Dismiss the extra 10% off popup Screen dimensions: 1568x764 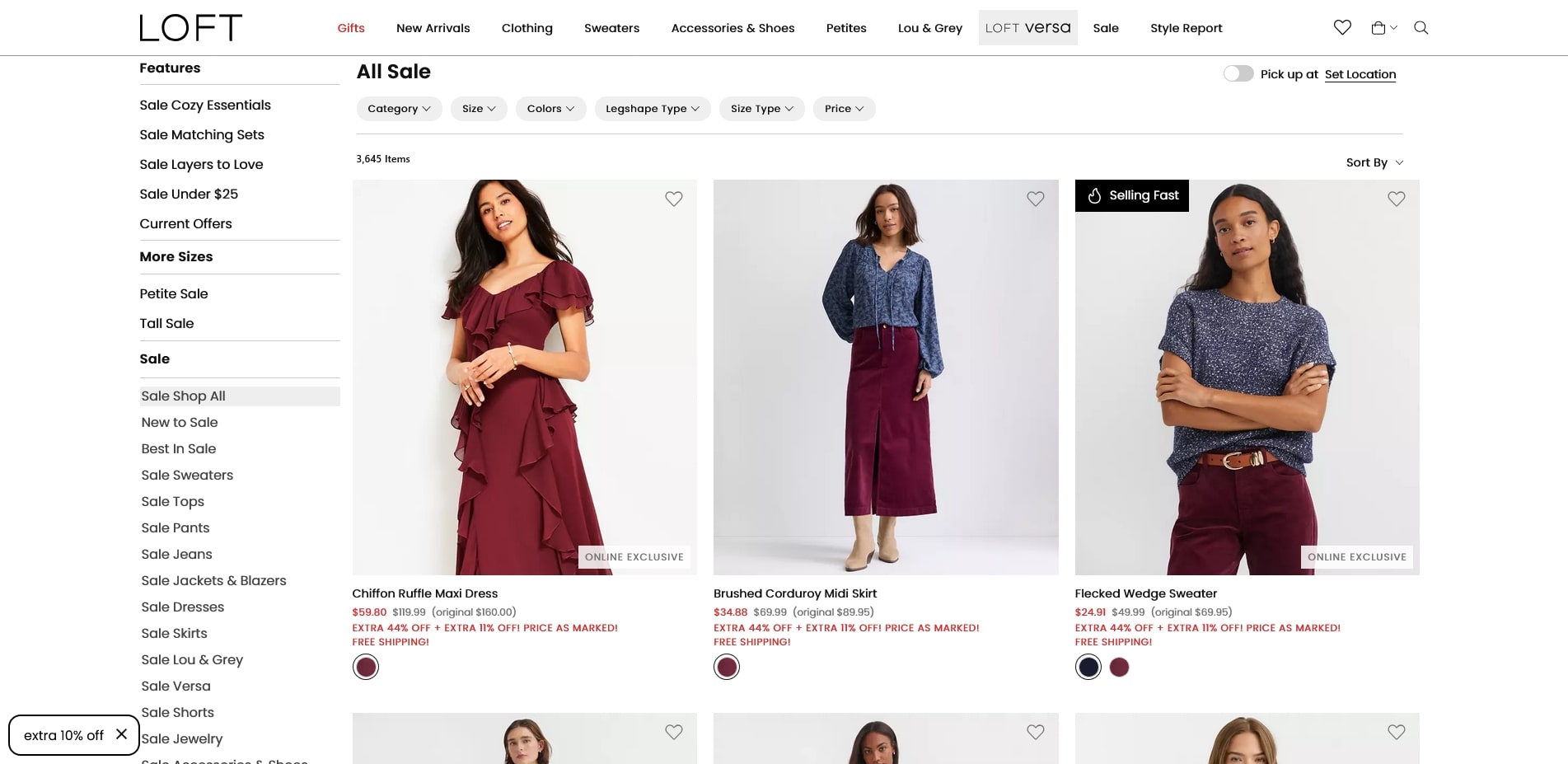pos(121,734)
